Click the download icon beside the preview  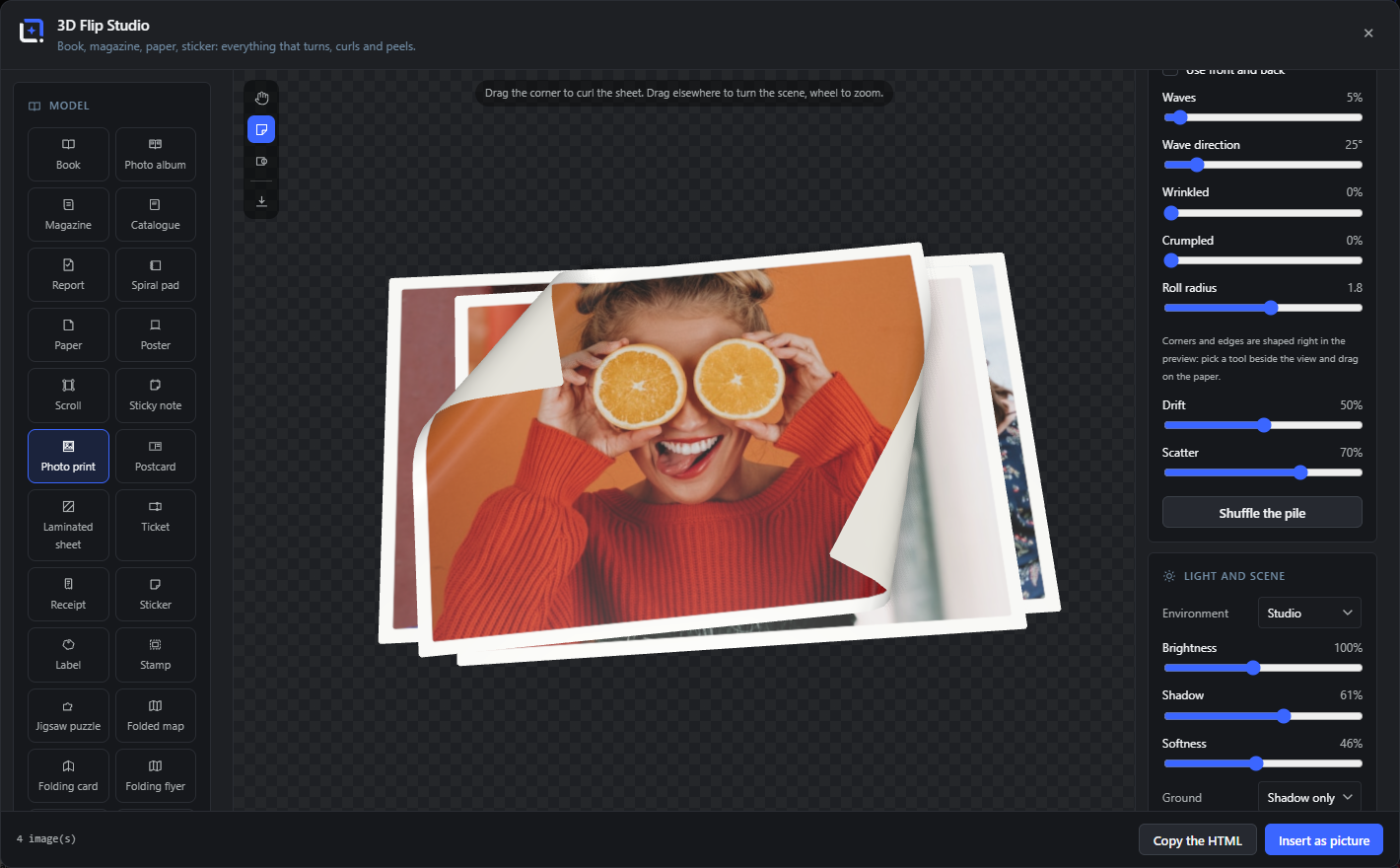tap(261, 201)
